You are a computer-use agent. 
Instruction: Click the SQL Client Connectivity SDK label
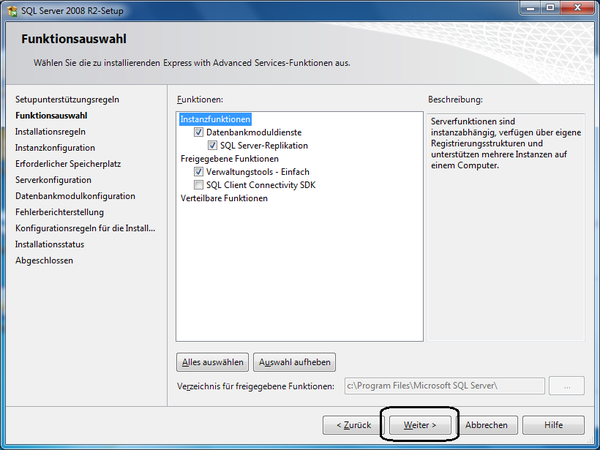(x=261, y=185)
